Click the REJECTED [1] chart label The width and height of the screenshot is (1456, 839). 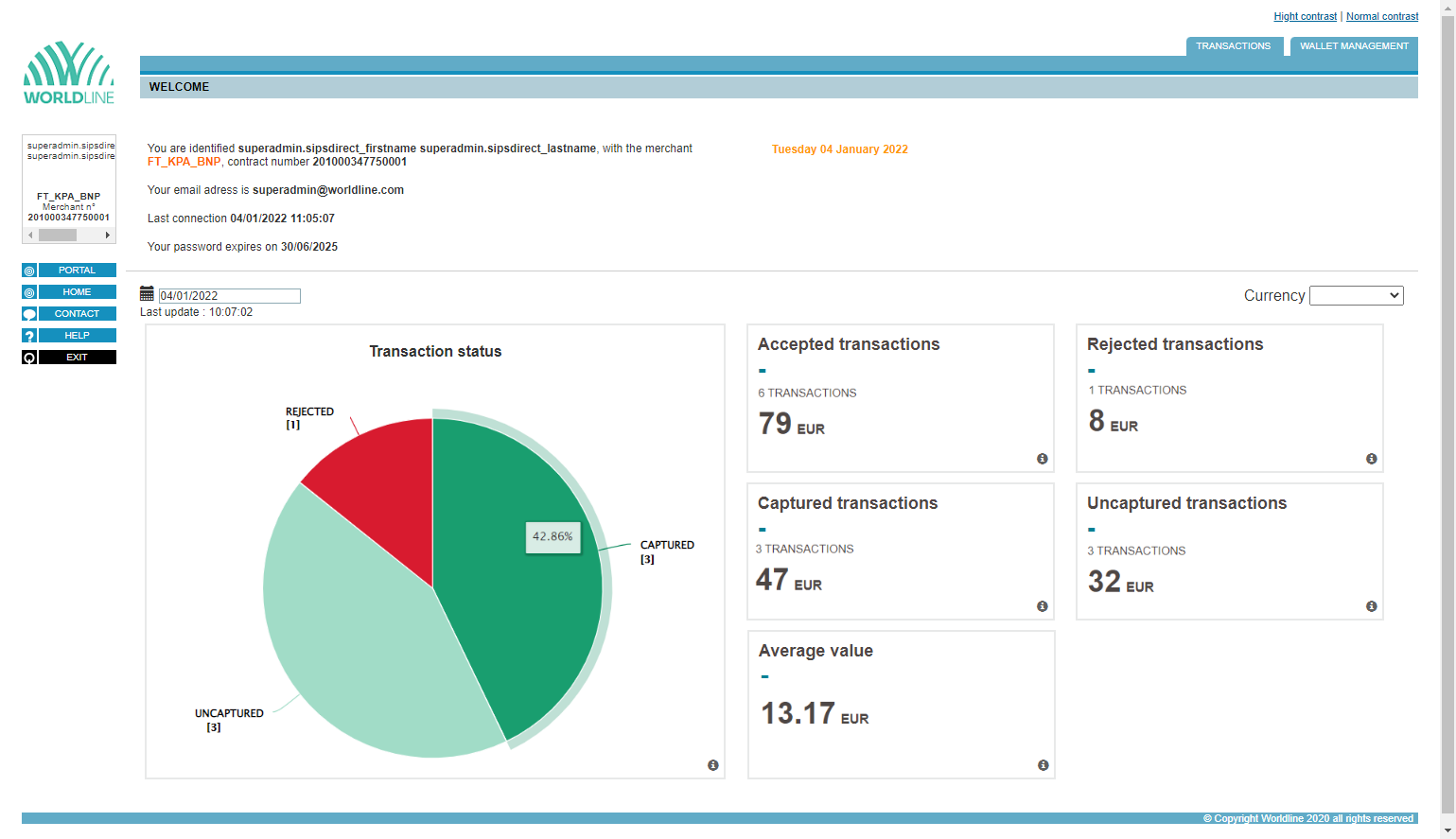309,418
